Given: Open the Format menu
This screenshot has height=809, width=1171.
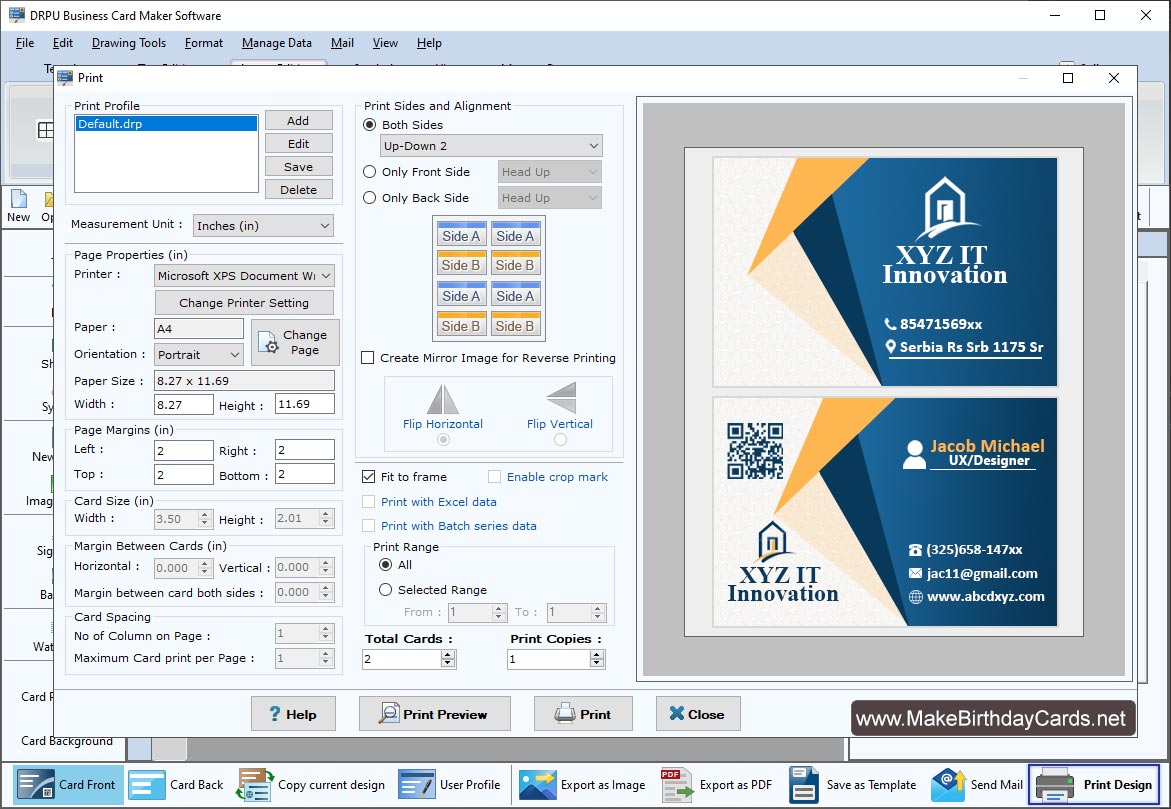Looking at the screenshot, I should pyautogui.click(x=204, y=43).
